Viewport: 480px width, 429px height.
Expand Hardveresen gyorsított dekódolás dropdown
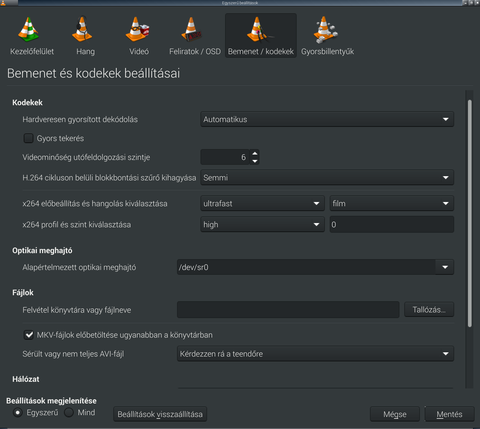pos(327,119)
